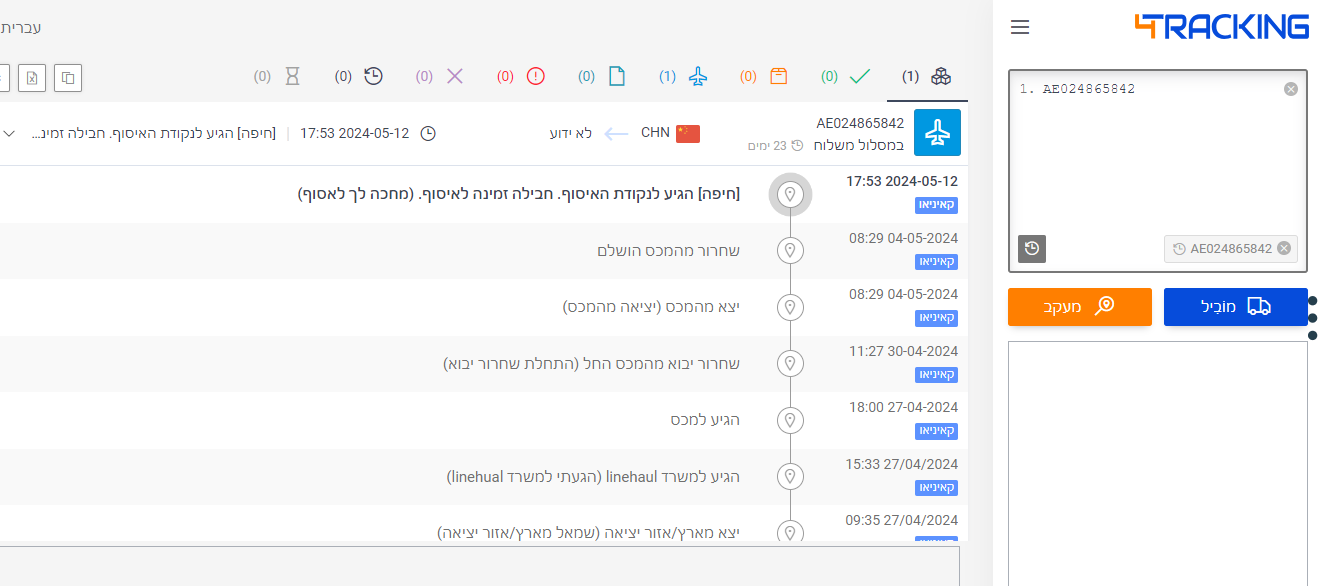Click the קאיניאו tag under 18:00 27-04-2024
Screen dimensions: 1323x586
[937, 431]
